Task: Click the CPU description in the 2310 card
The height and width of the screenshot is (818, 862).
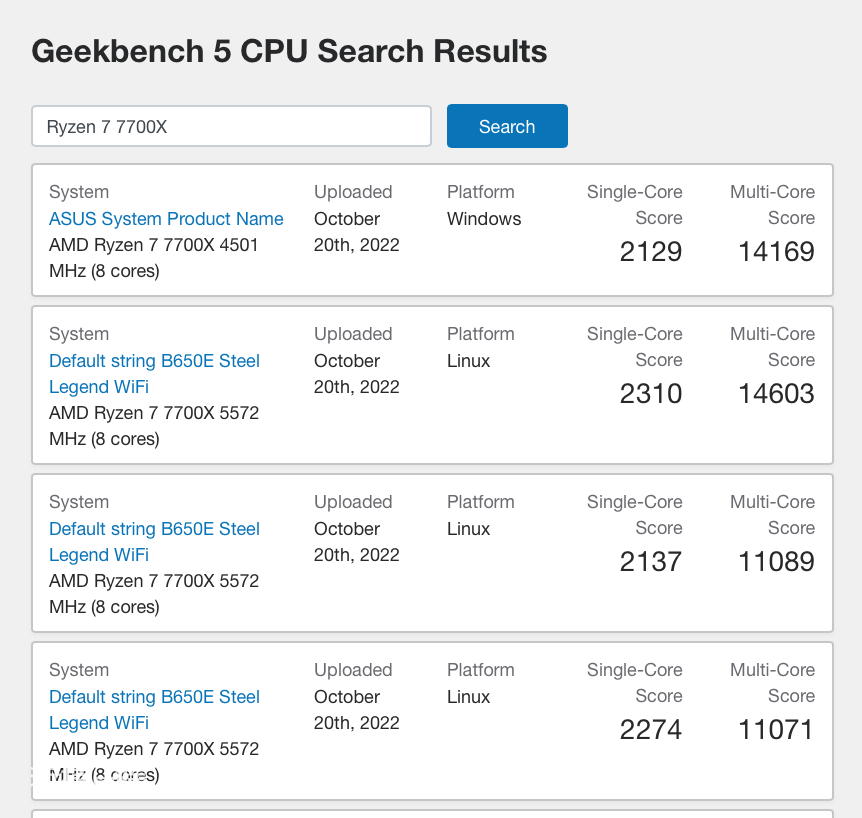Action: 153,426
